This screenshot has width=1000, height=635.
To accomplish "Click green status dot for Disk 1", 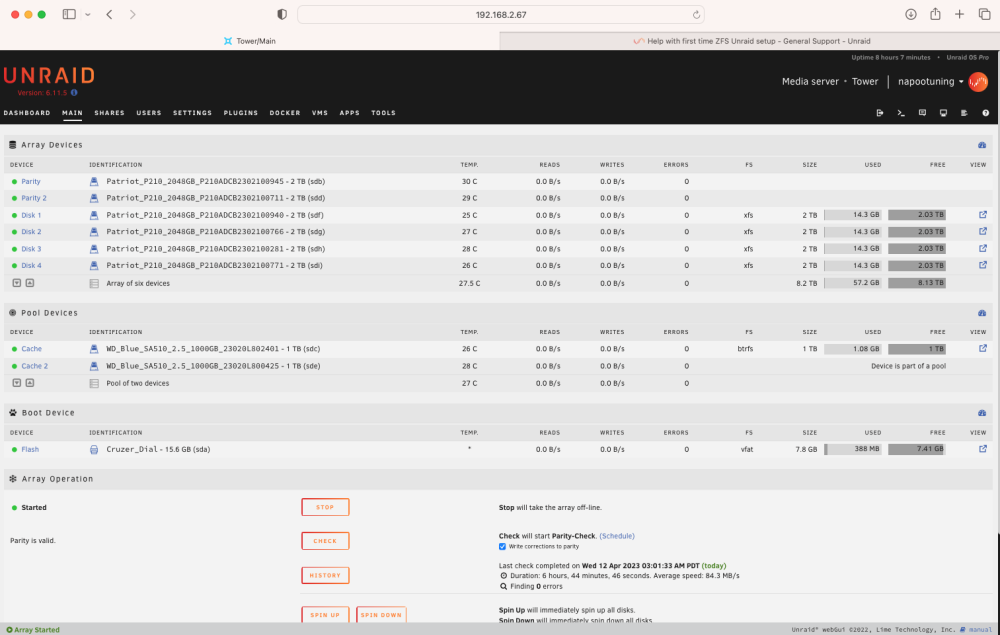I will (14, 215).
